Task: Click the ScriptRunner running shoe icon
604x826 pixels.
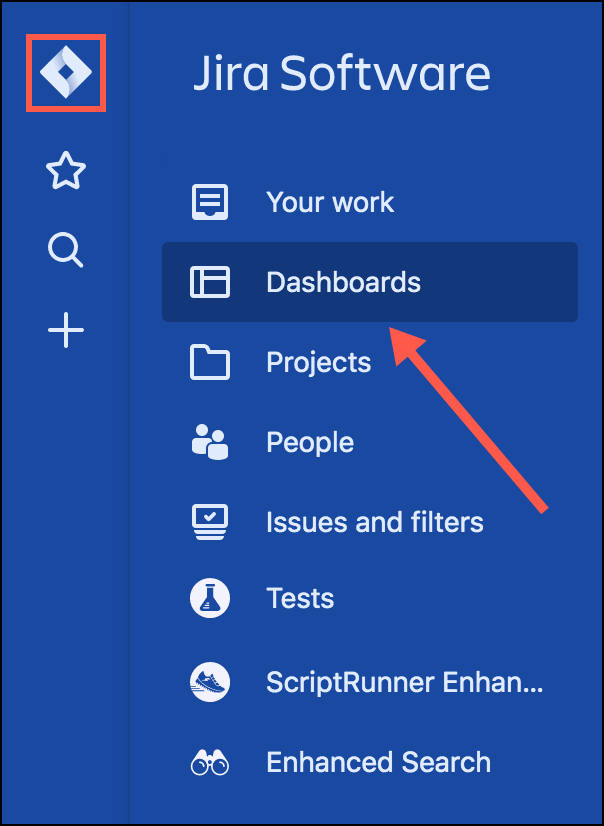Action: pyautogui.click(x=210, y=682)
